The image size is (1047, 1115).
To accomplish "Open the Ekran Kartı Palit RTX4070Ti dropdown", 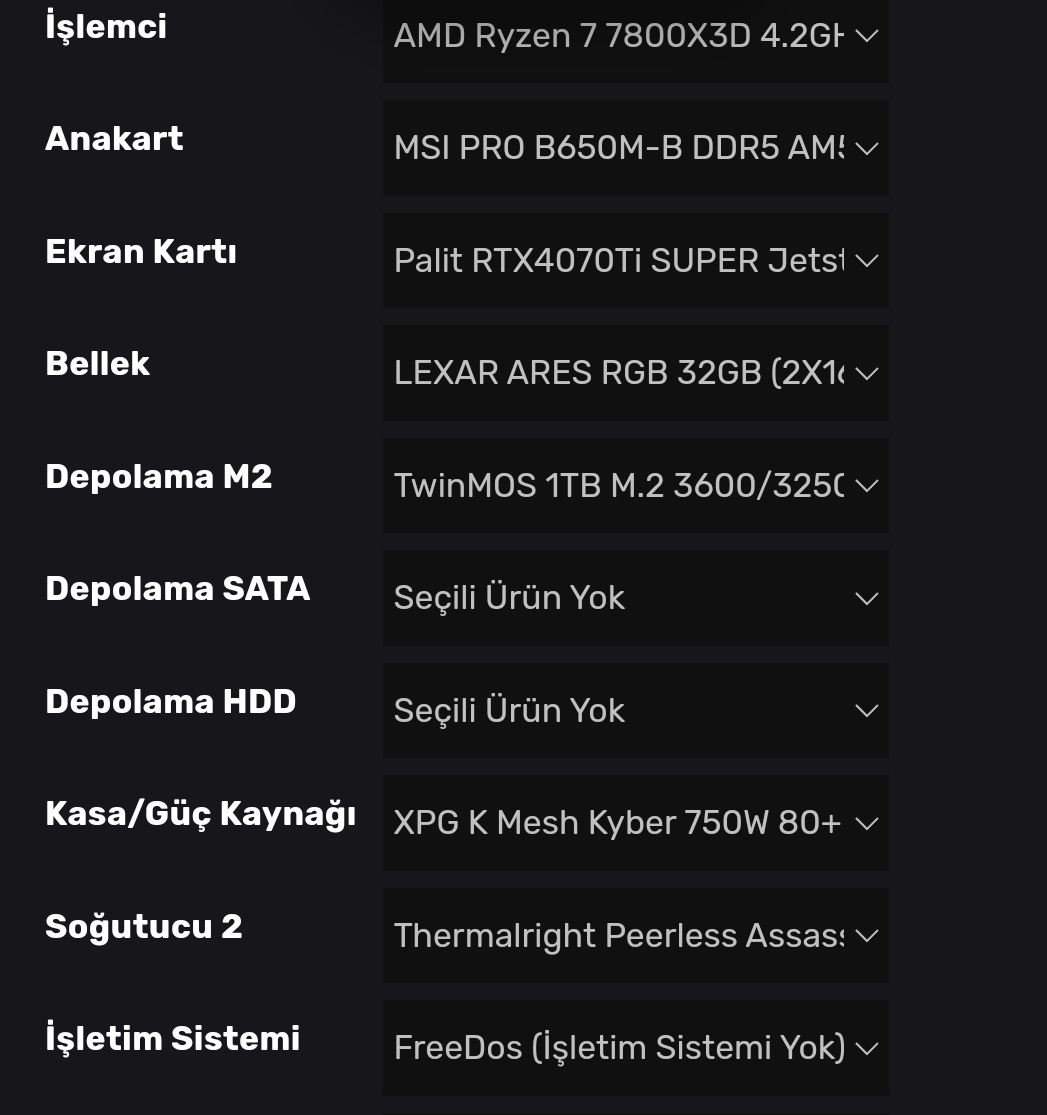I will click(618, 261).
